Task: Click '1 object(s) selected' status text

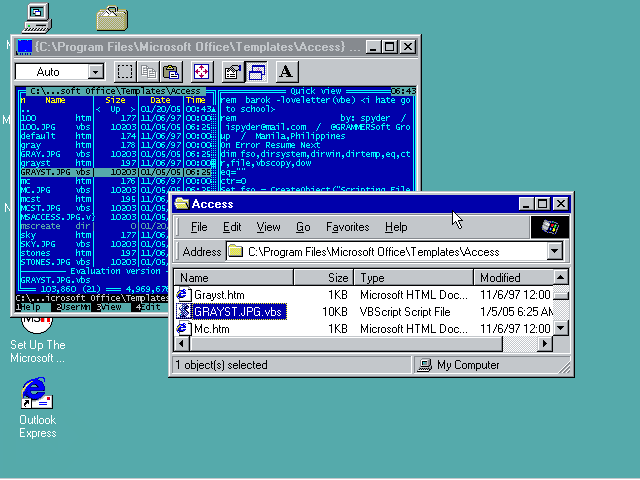Action: (222, 365)
